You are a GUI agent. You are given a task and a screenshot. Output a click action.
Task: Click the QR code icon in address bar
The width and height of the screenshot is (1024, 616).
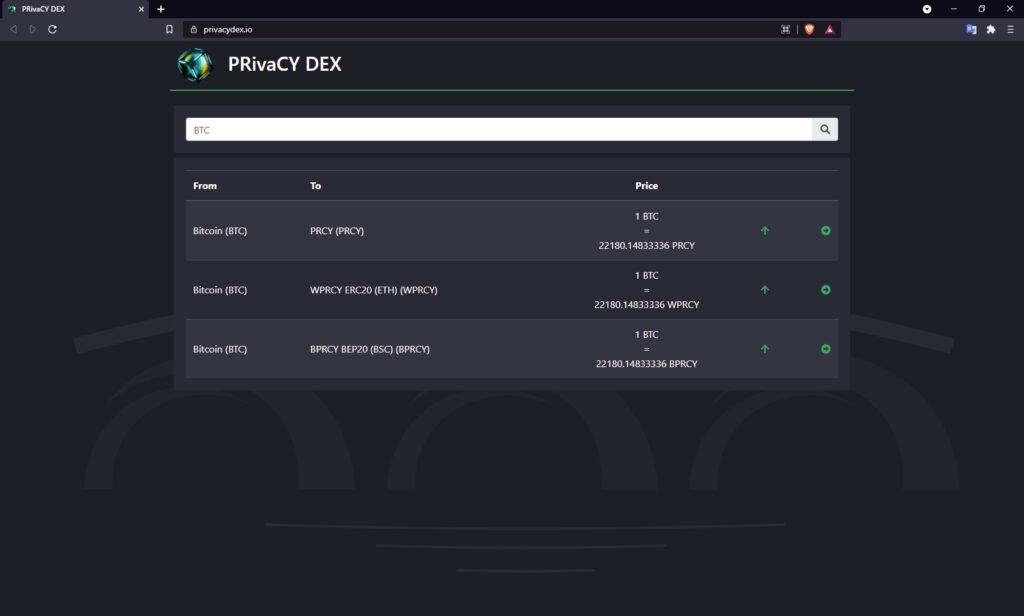[786, 29]
